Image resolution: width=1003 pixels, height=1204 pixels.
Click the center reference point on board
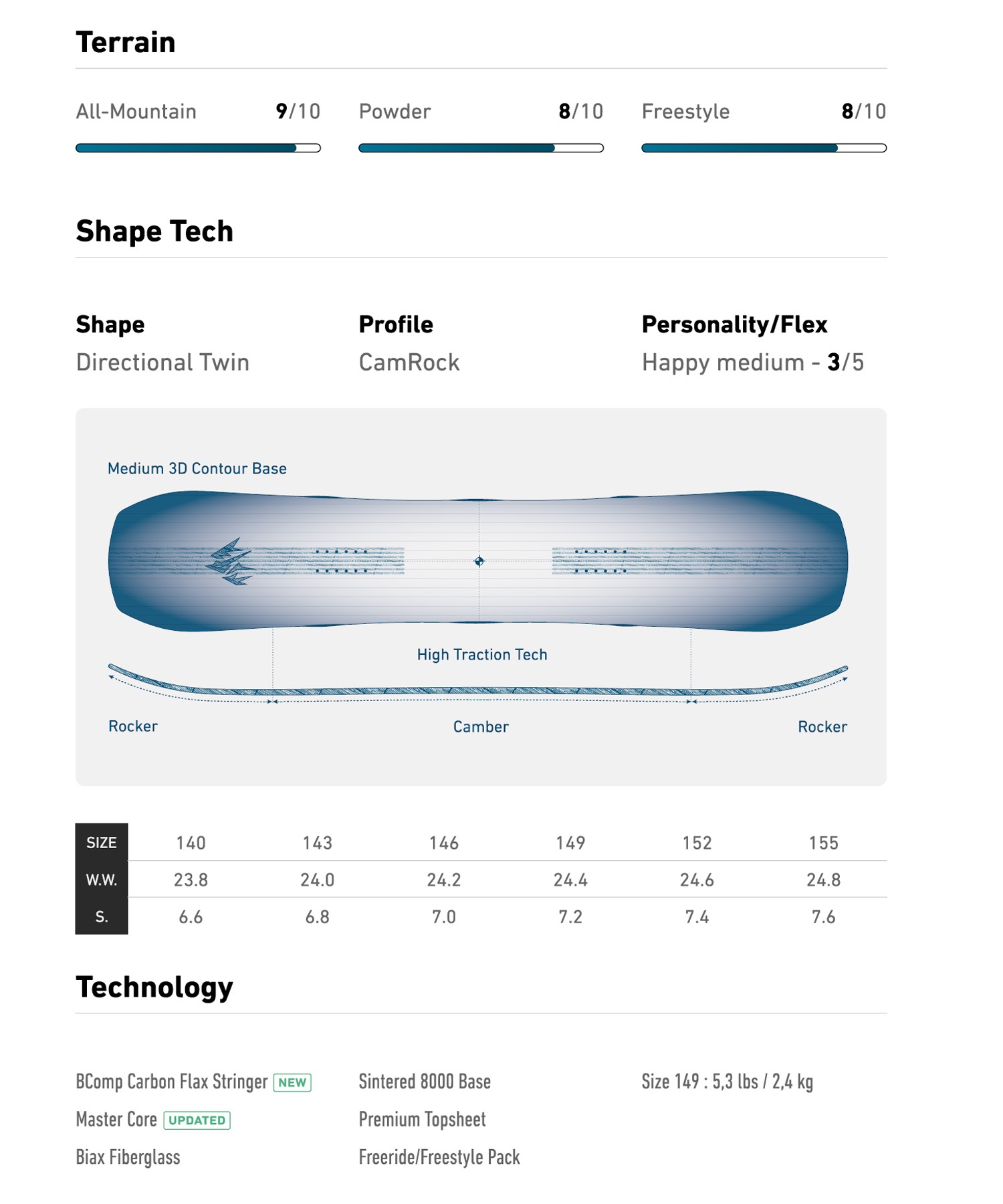[479, 561]
